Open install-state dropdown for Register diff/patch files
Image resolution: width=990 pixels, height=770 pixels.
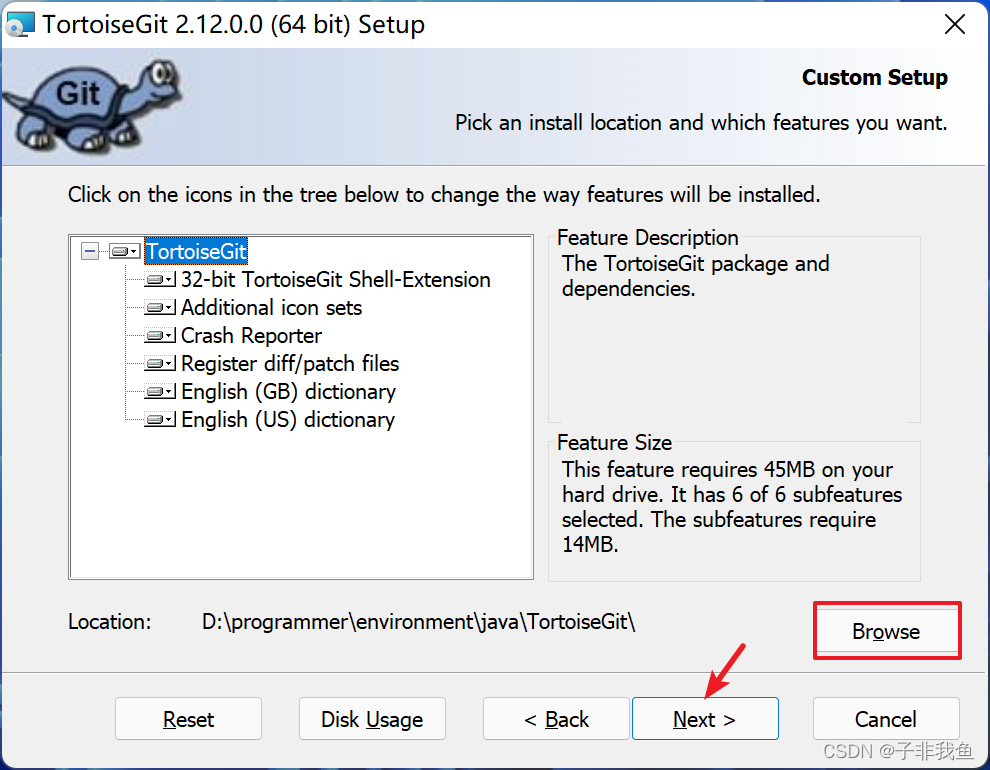[x=160, y=364]
